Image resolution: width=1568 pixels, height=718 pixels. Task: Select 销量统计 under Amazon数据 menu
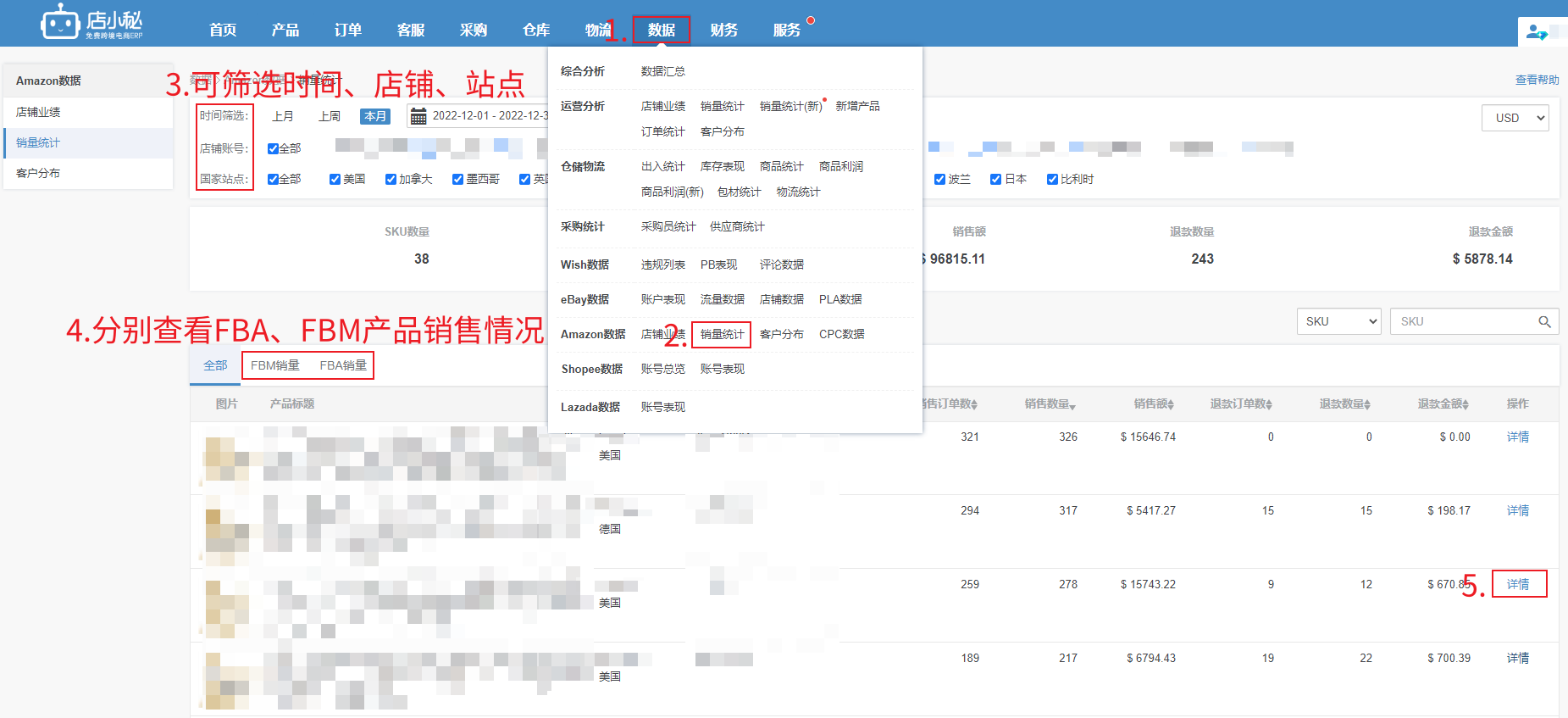[722, 334]
